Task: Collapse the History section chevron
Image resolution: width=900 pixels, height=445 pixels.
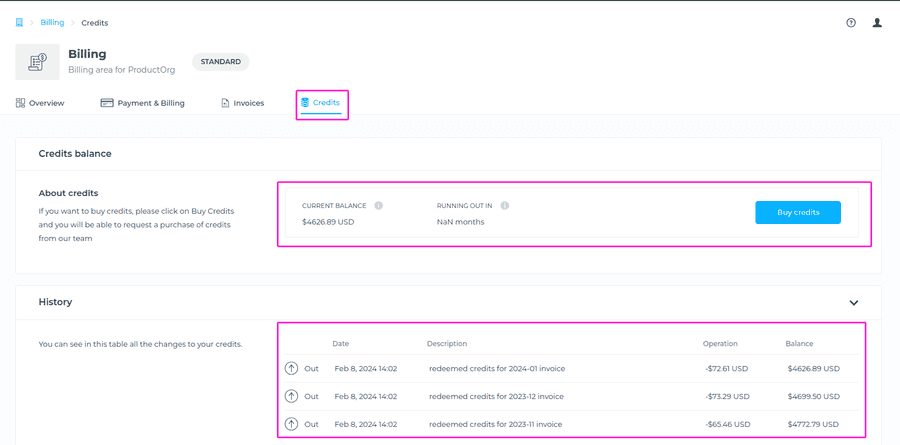Action: (853, 302)
